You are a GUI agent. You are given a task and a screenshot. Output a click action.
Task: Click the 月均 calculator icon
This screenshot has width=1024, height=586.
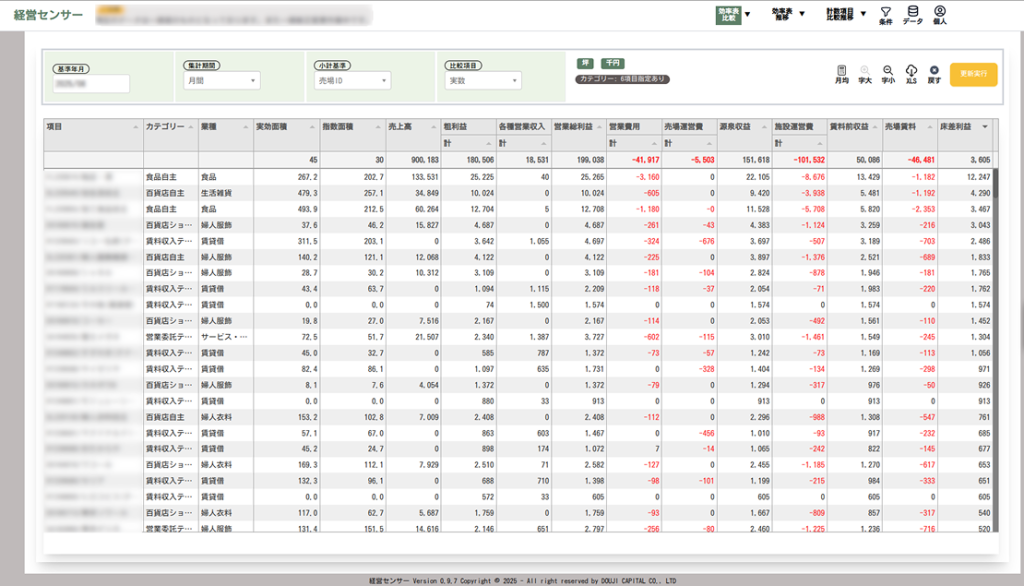coord(842,73)
